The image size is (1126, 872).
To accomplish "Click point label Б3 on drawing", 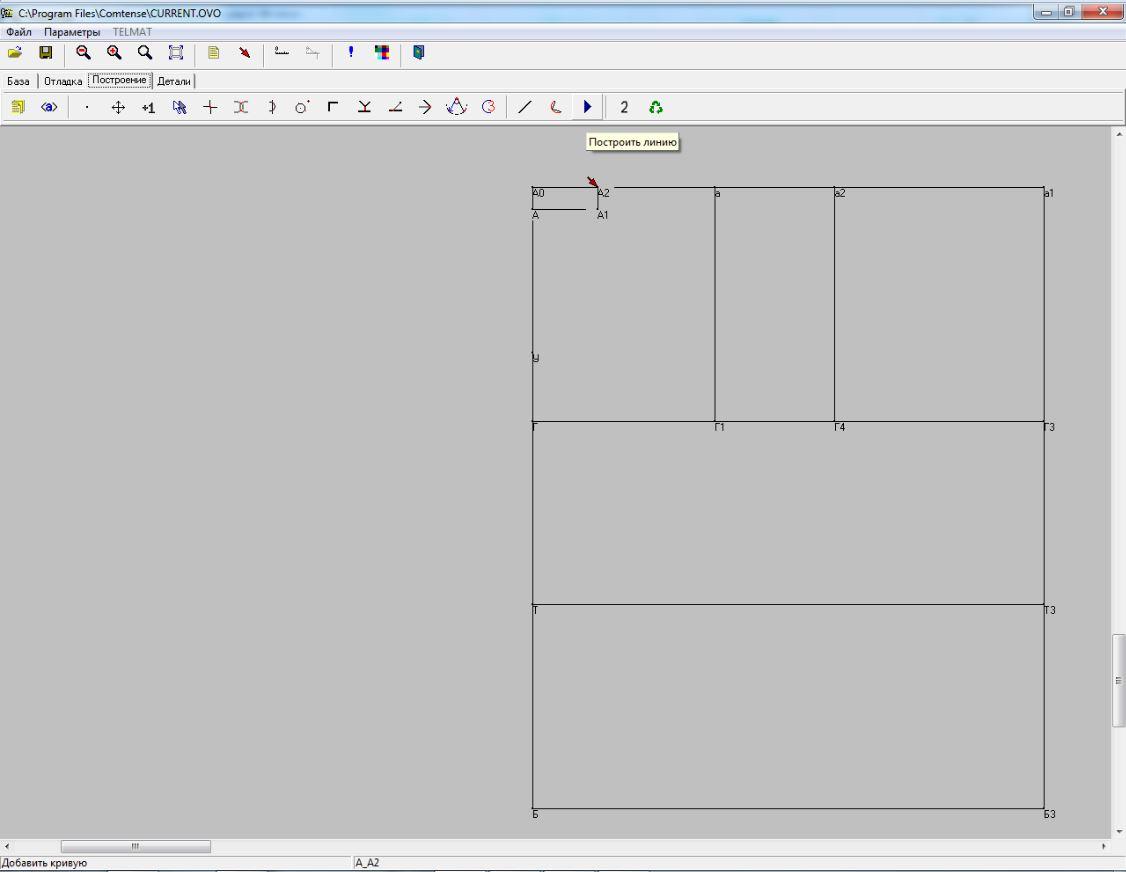I will tap(1049, 814).
